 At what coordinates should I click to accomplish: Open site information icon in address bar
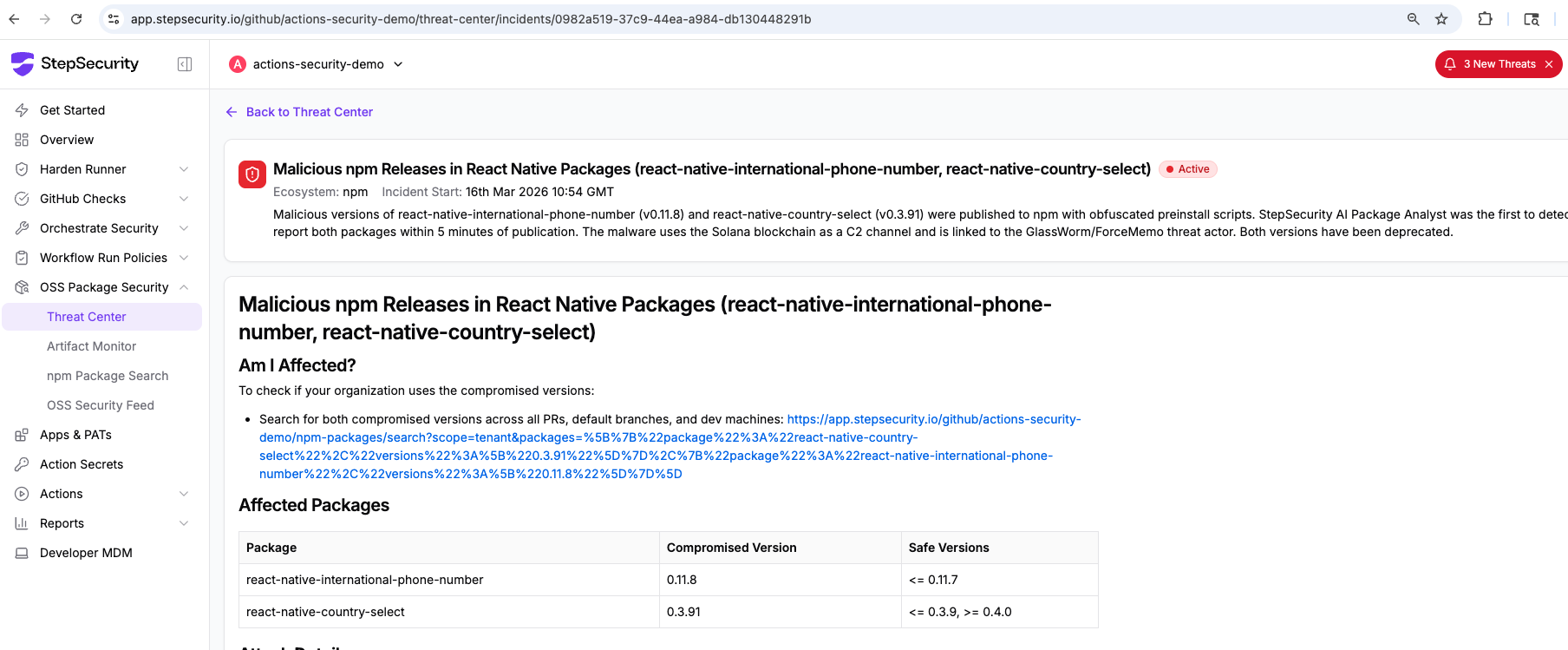[114, 19]
